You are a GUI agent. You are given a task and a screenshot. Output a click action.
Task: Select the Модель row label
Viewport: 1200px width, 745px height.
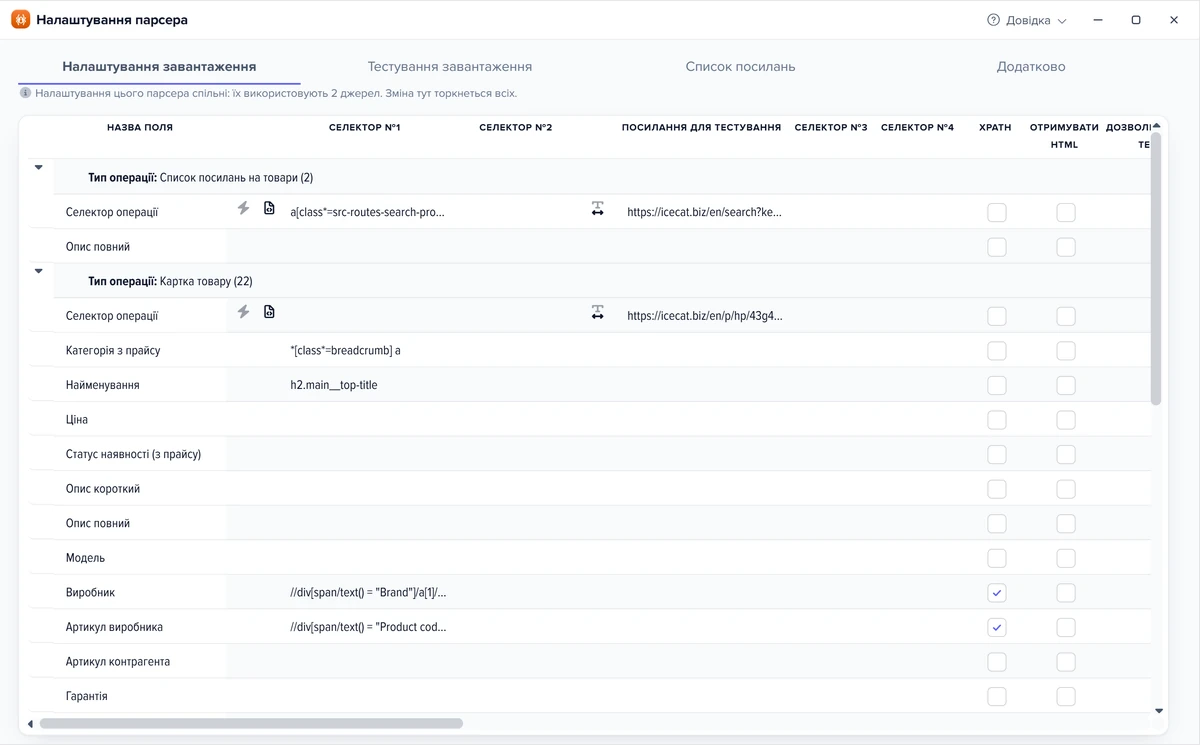pyautogui.click(x=86, y=558)
